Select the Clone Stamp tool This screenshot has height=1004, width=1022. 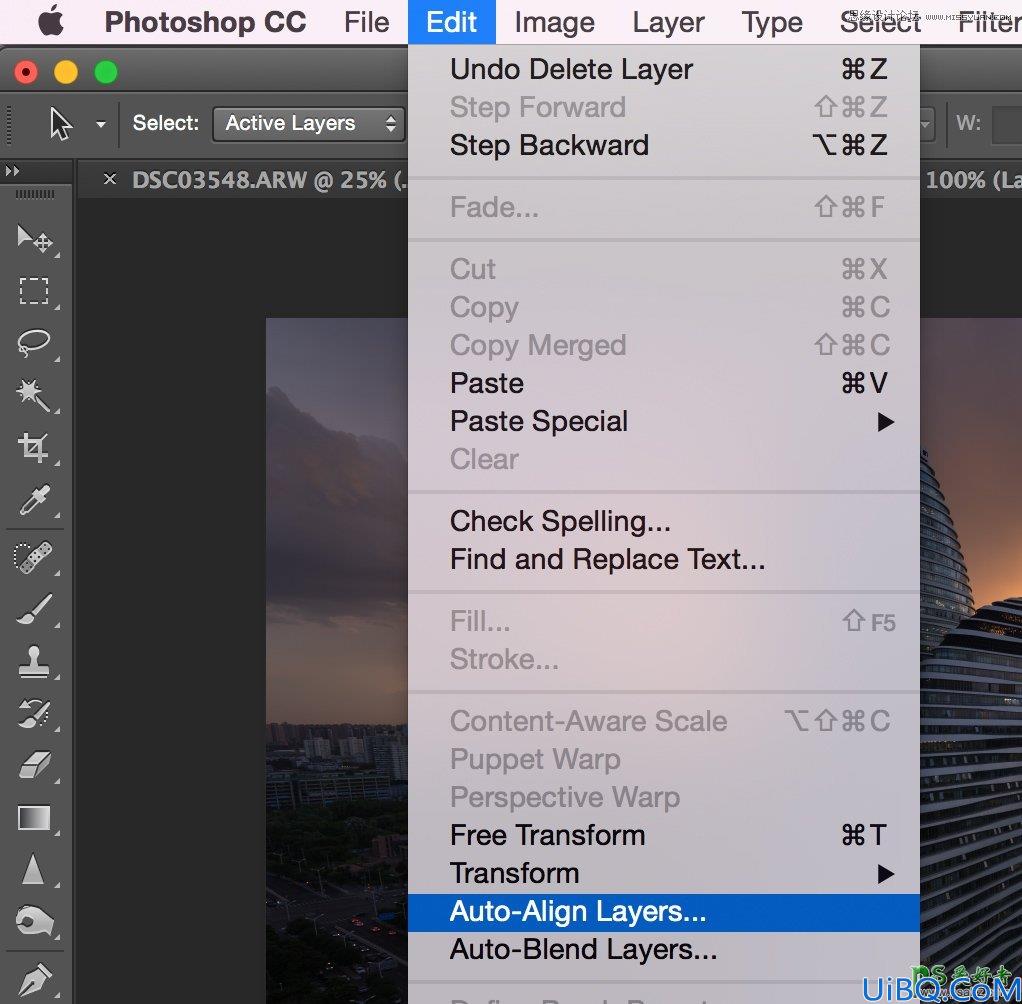34,661
